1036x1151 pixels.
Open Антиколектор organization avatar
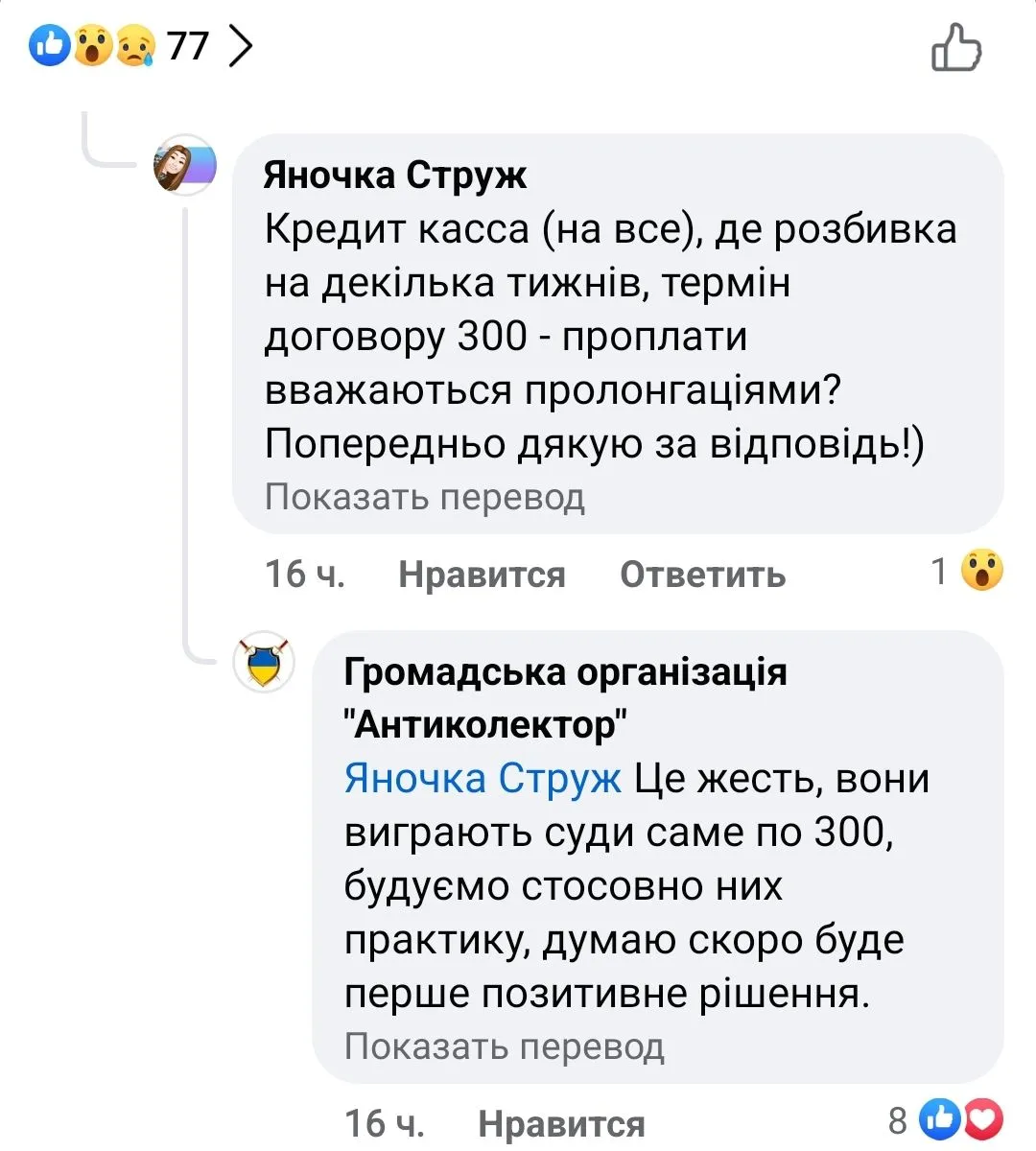pos(264,663)
